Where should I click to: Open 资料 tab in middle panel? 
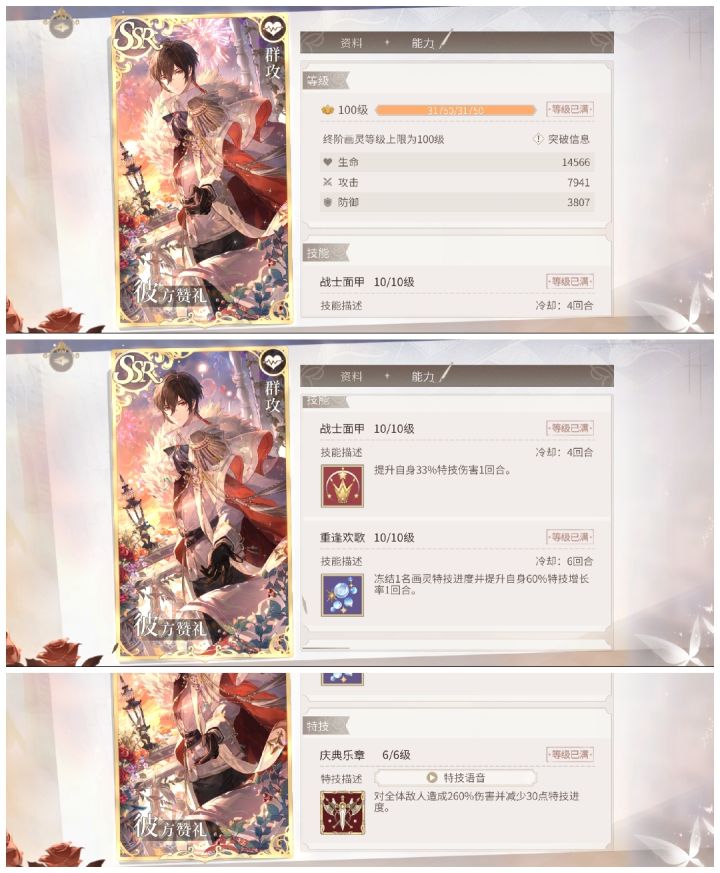[351, 377]
